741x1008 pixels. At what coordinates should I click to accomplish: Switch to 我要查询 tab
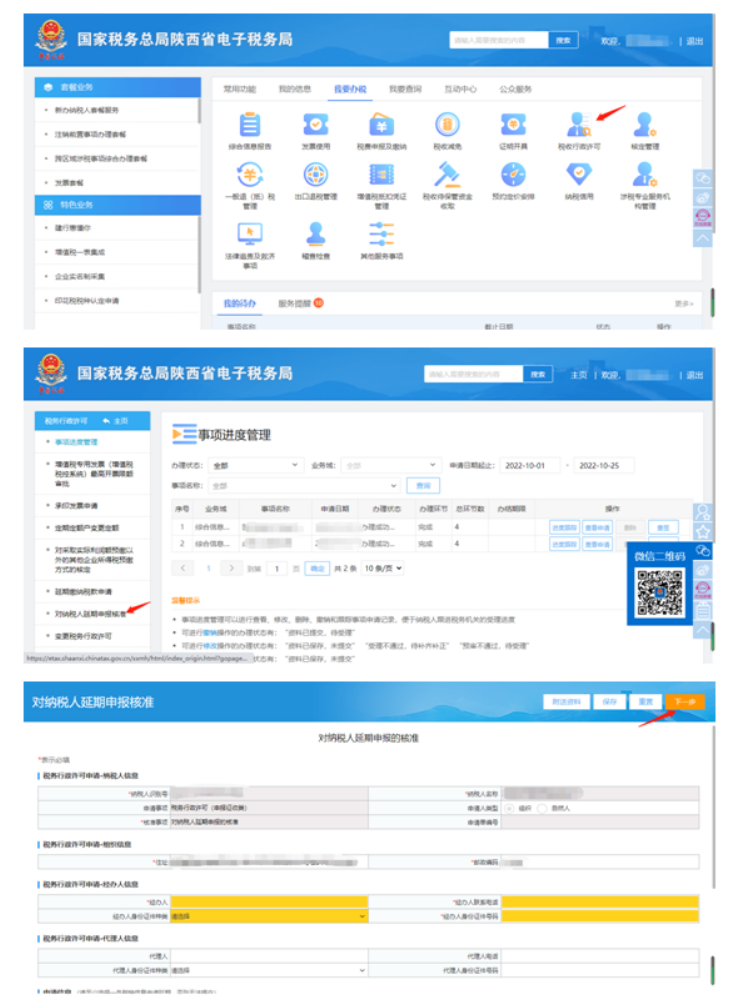click(406, 89)
